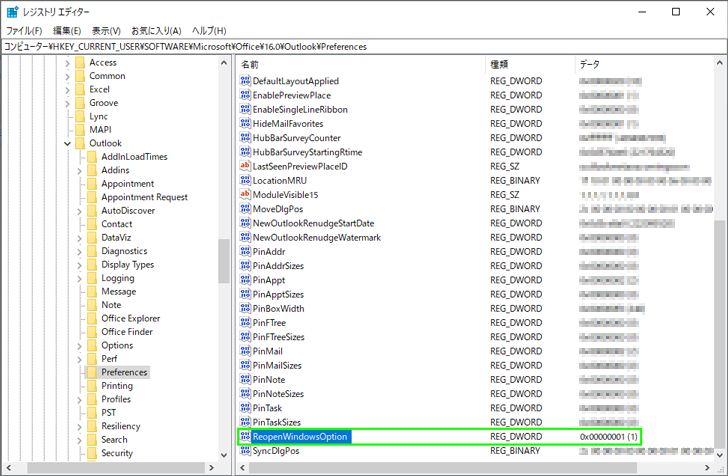Screen dimensions: 728x476
Task: Select the Office Explorer key
Action: pos(130,318)
